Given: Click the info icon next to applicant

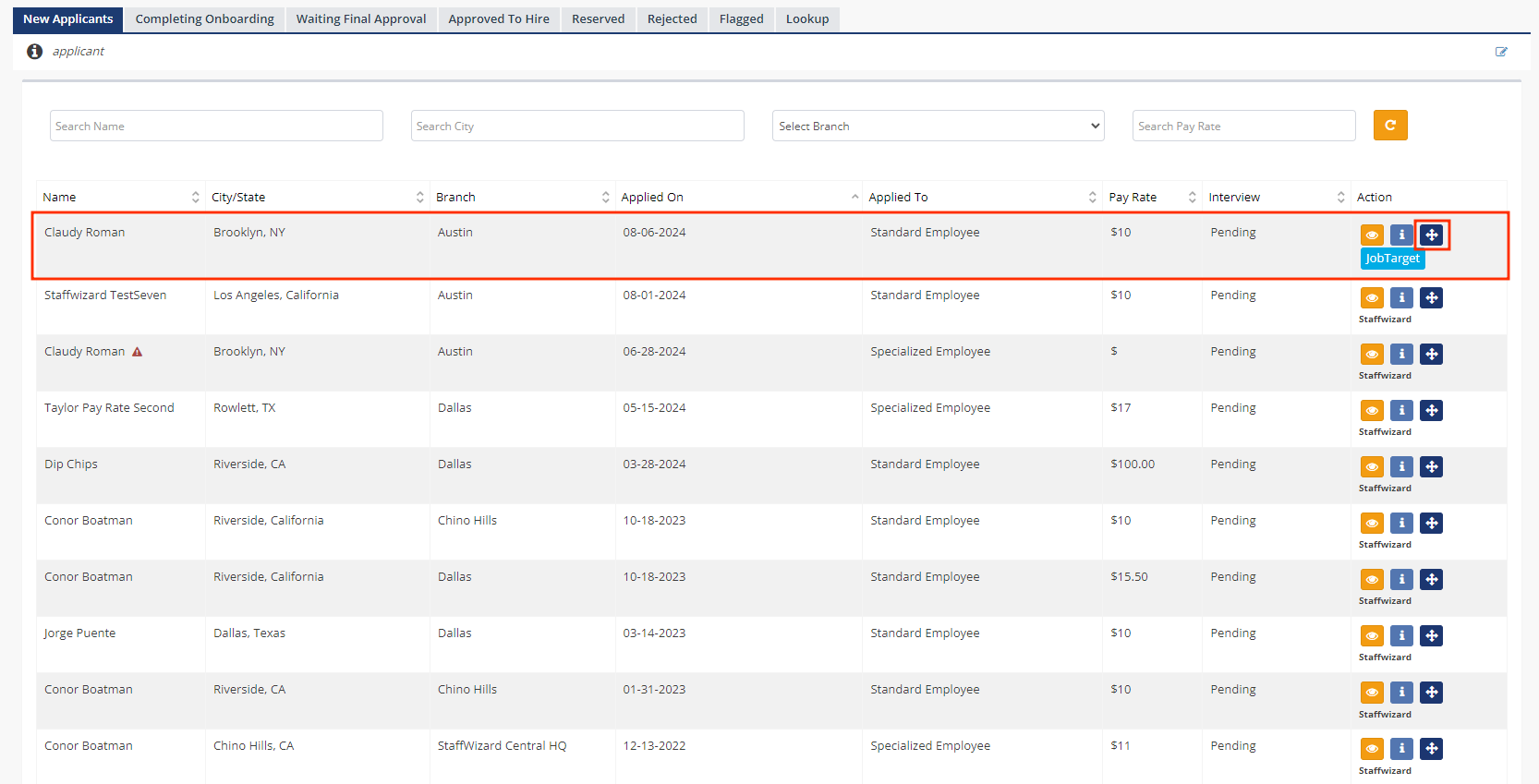Looking at the screenshot, I should (x=34, y=52).
